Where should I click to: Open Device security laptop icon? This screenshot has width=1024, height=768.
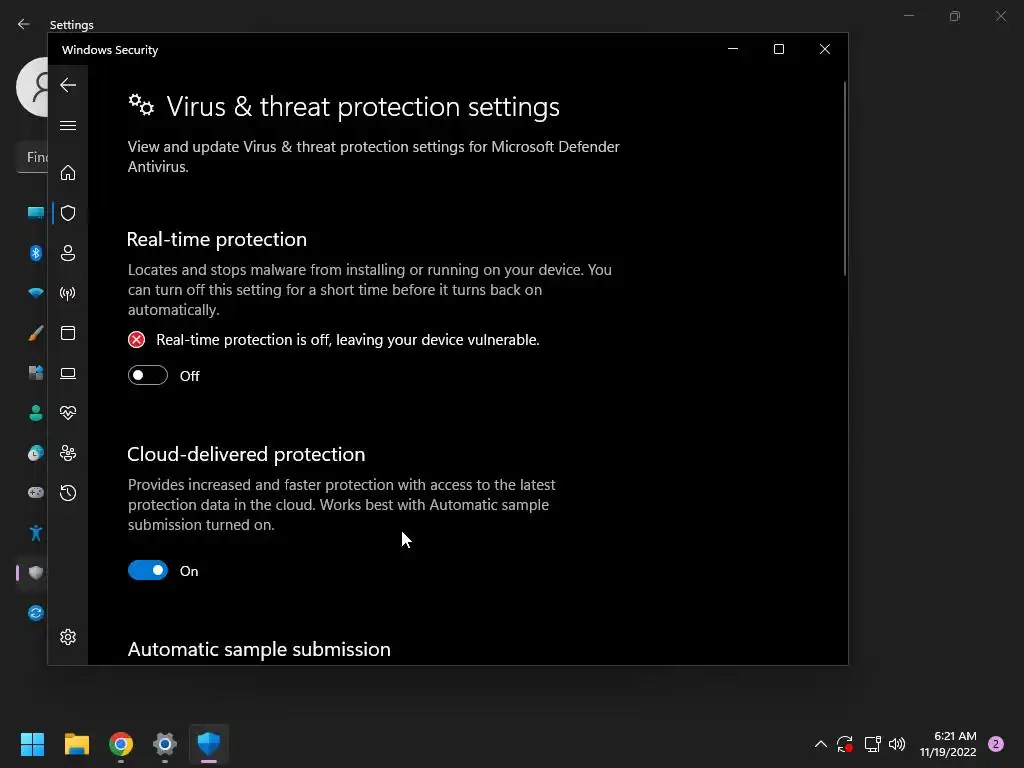tap(68, 374)
